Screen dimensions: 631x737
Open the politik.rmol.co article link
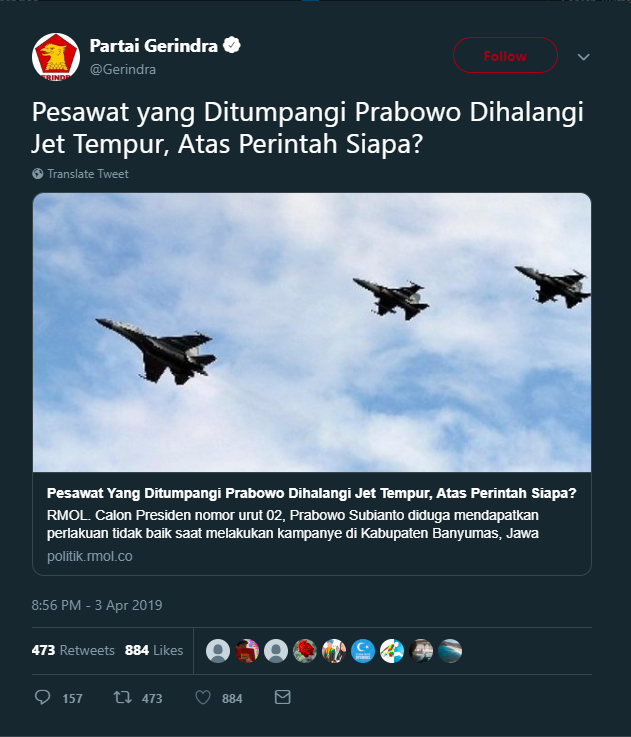pos(90,557)
